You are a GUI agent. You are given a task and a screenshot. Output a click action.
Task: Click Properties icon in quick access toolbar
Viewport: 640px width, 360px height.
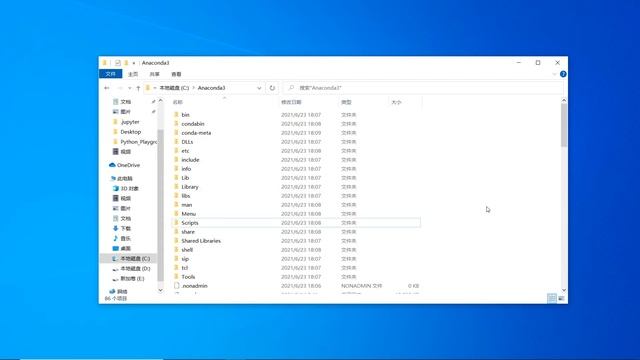coord(118,63)
